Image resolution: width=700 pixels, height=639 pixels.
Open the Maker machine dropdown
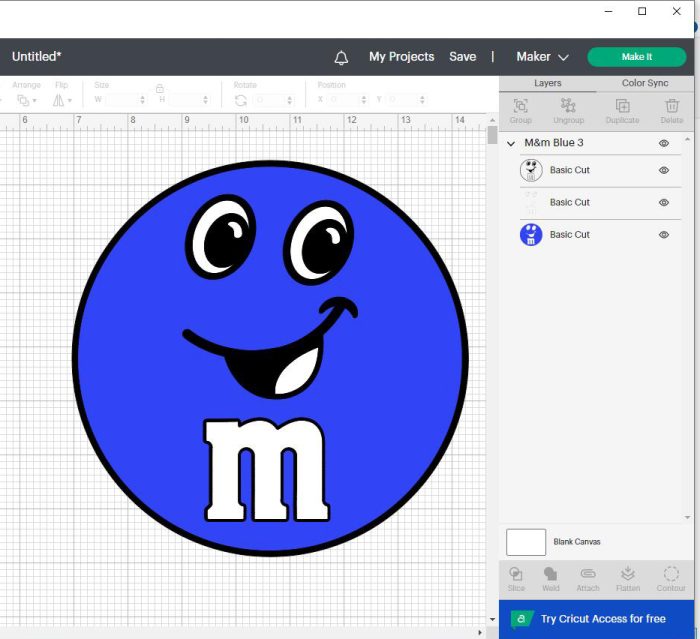pos(542,57)
